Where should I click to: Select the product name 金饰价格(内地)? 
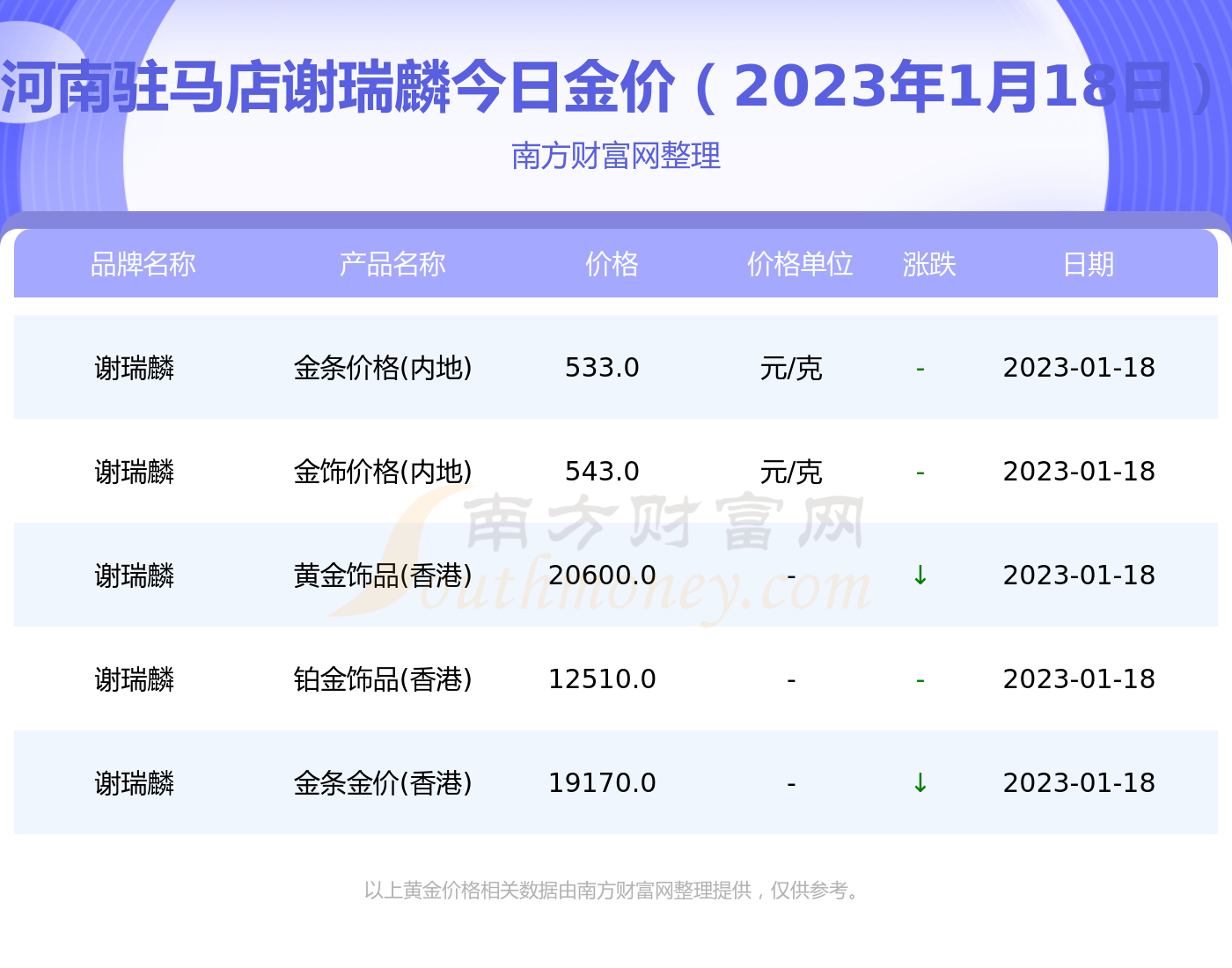coord(383,472)
